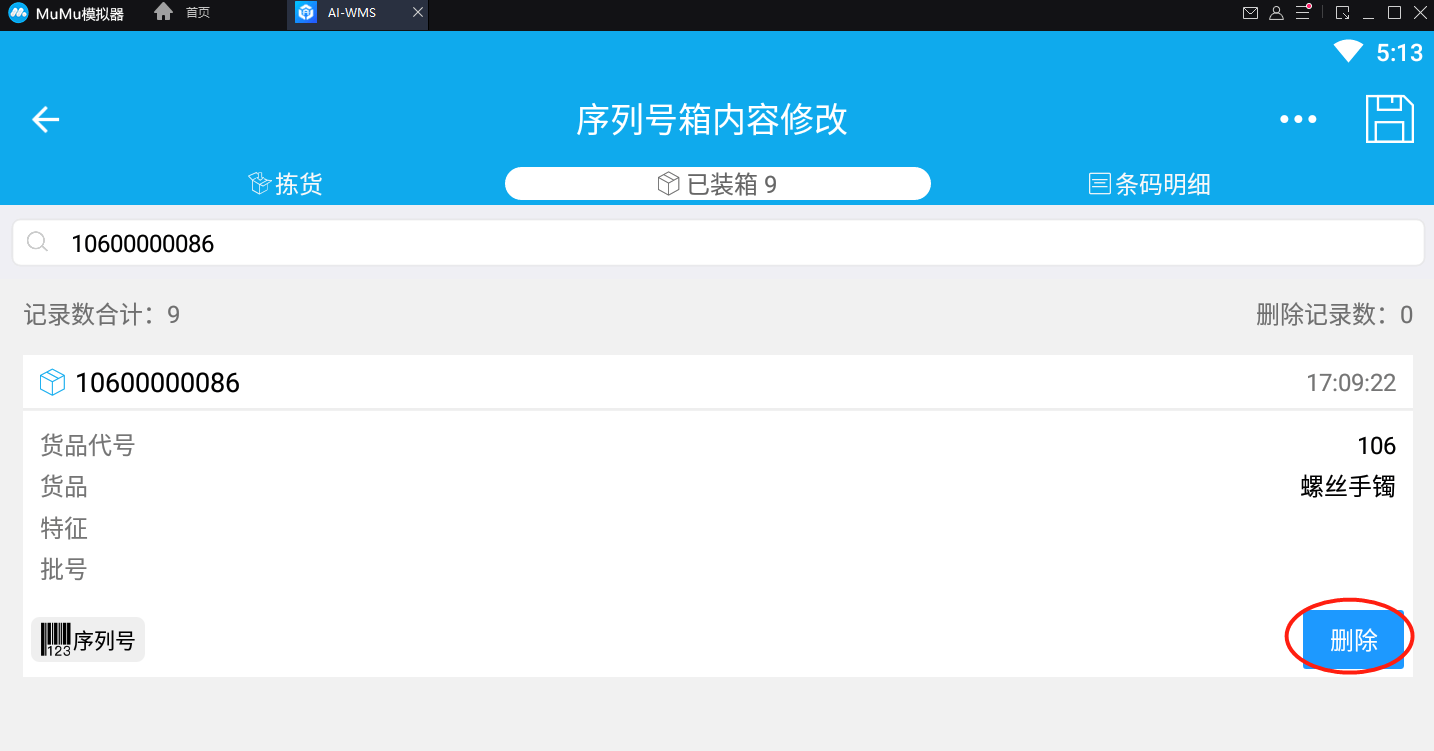
Task: Select the 已装箱 9 tab
Action: [717, 184]
